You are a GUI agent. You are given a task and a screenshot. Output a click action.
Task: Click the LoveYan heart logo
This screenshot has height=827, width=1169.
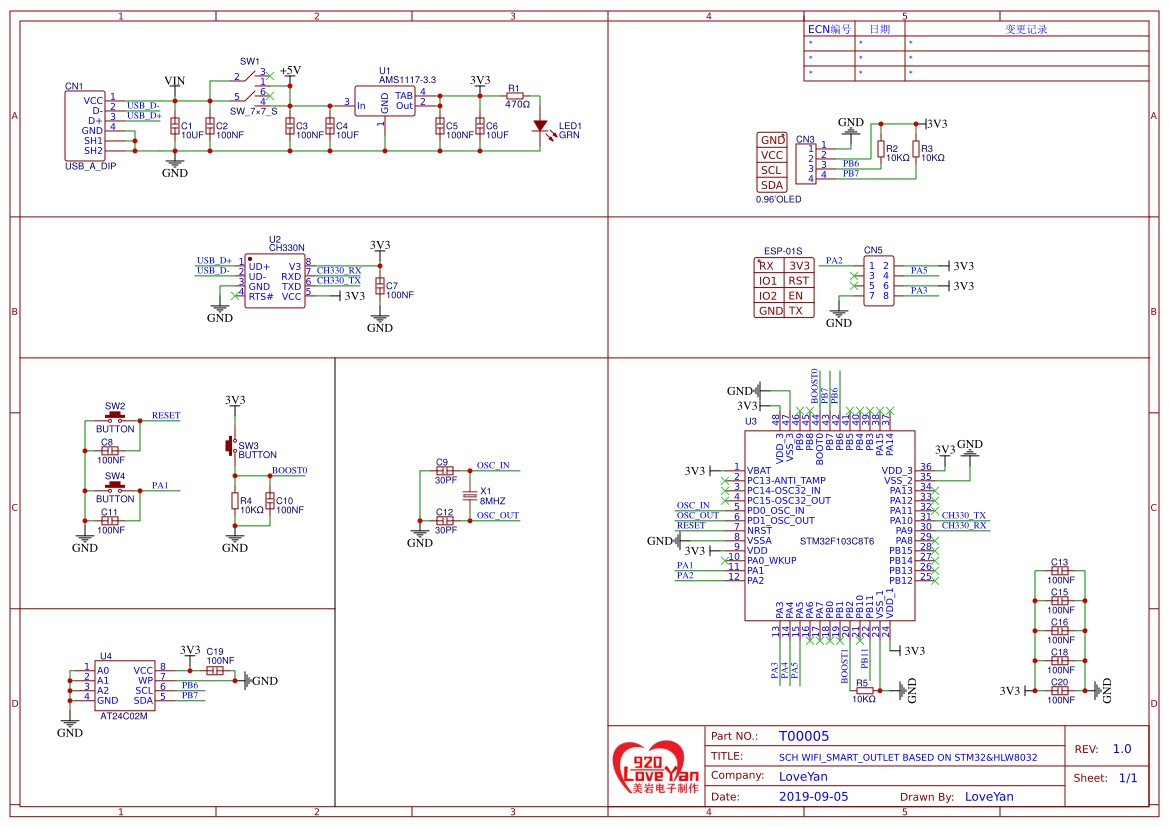(x=655, y=767)
